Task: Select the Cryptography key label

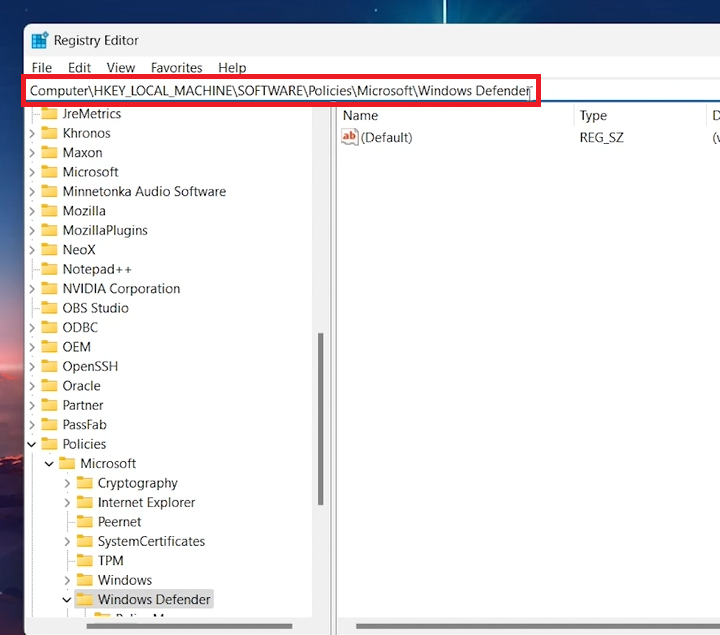Action: (138, 483)
